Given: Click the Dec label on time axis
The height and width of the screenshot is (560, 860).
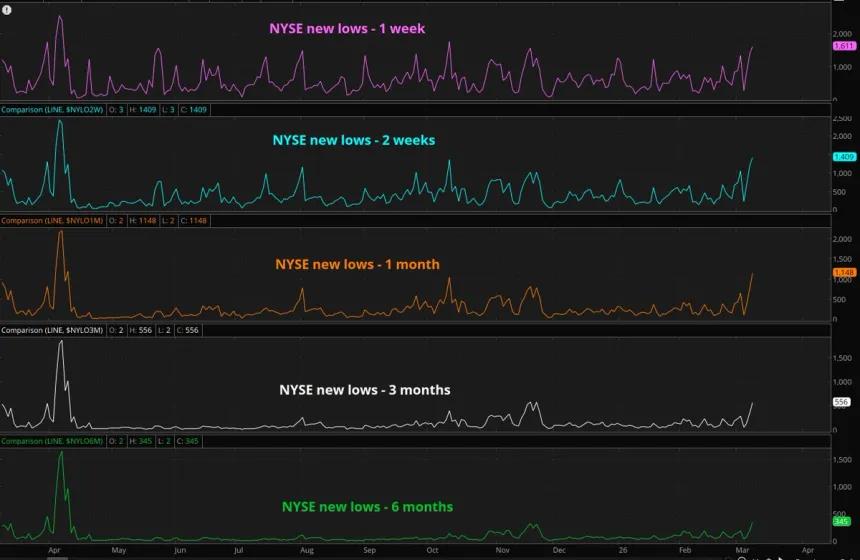Looking at the screenshot, I should click(x=559, y=550).
